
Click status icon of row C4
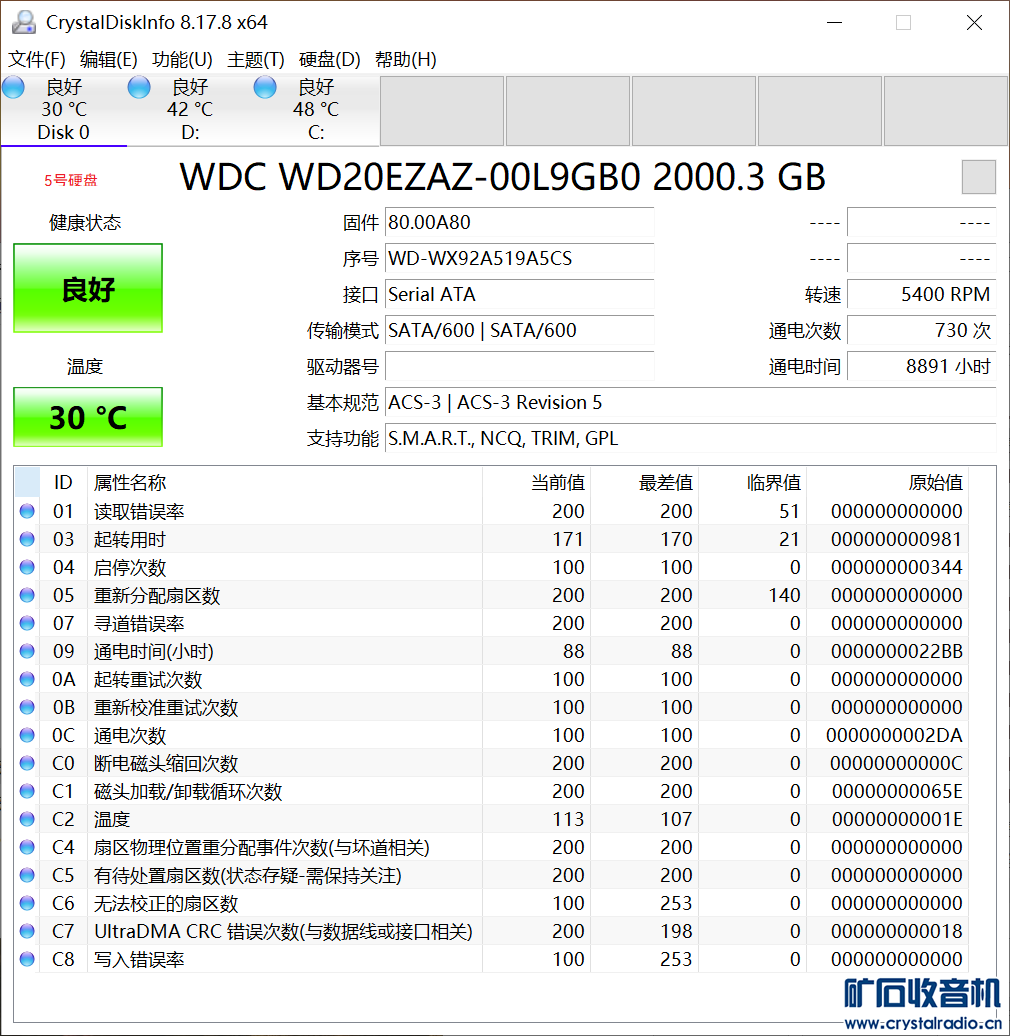(27, 847)
